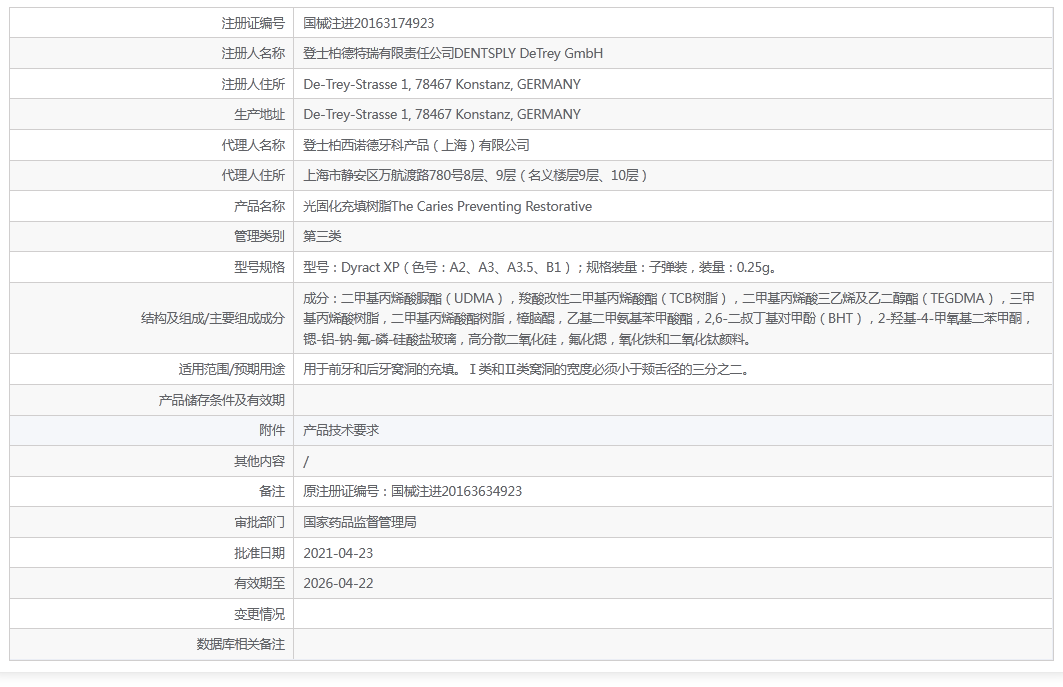This screenshot has height=687, width=1063.
Task: Click the 注册证编号 row label
Action: tap(253, 23)
